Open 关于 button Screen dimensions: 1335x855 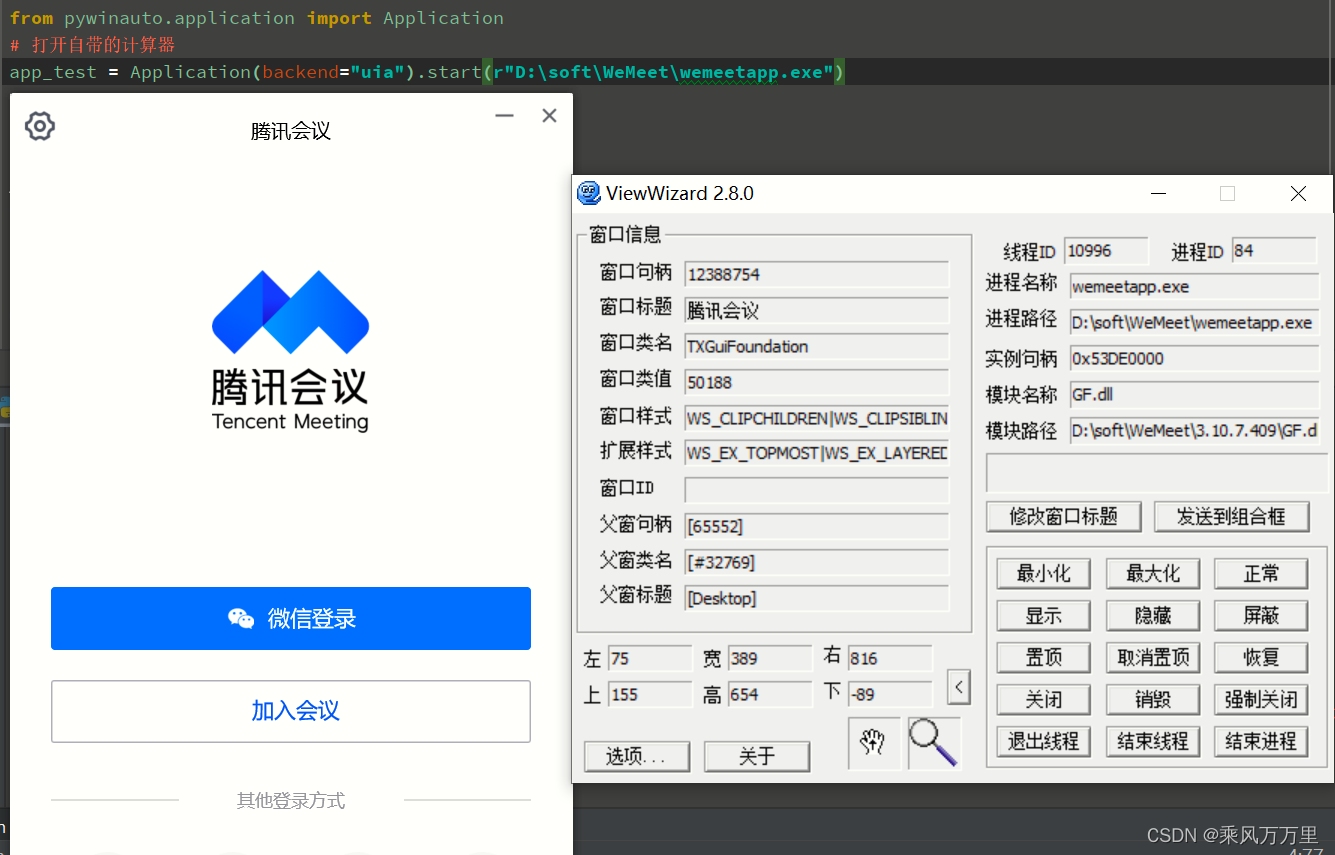(x=757, y=757)
